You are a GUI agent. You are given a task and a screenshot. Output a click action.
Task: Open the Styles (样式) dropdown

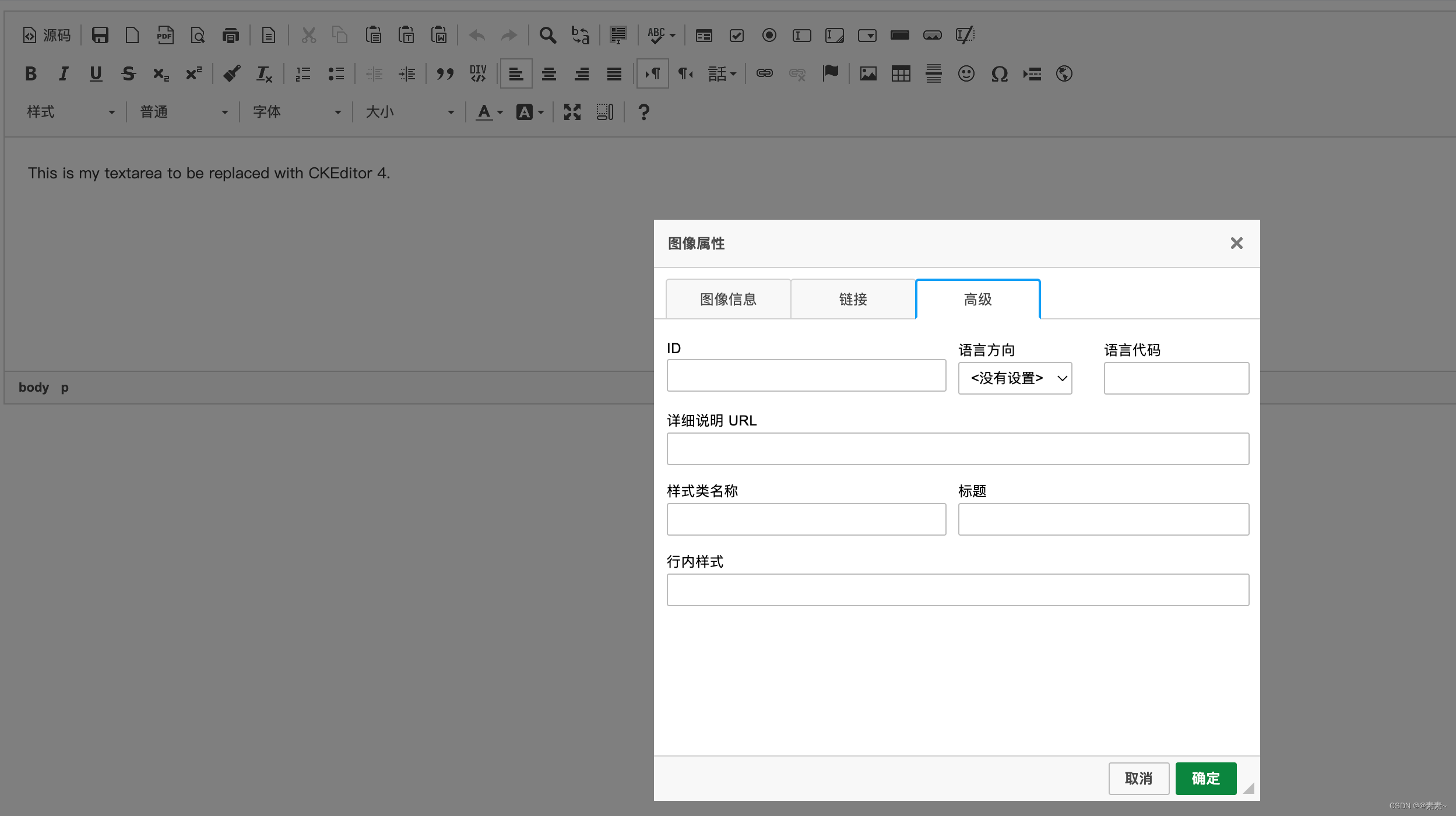(71, 112)
